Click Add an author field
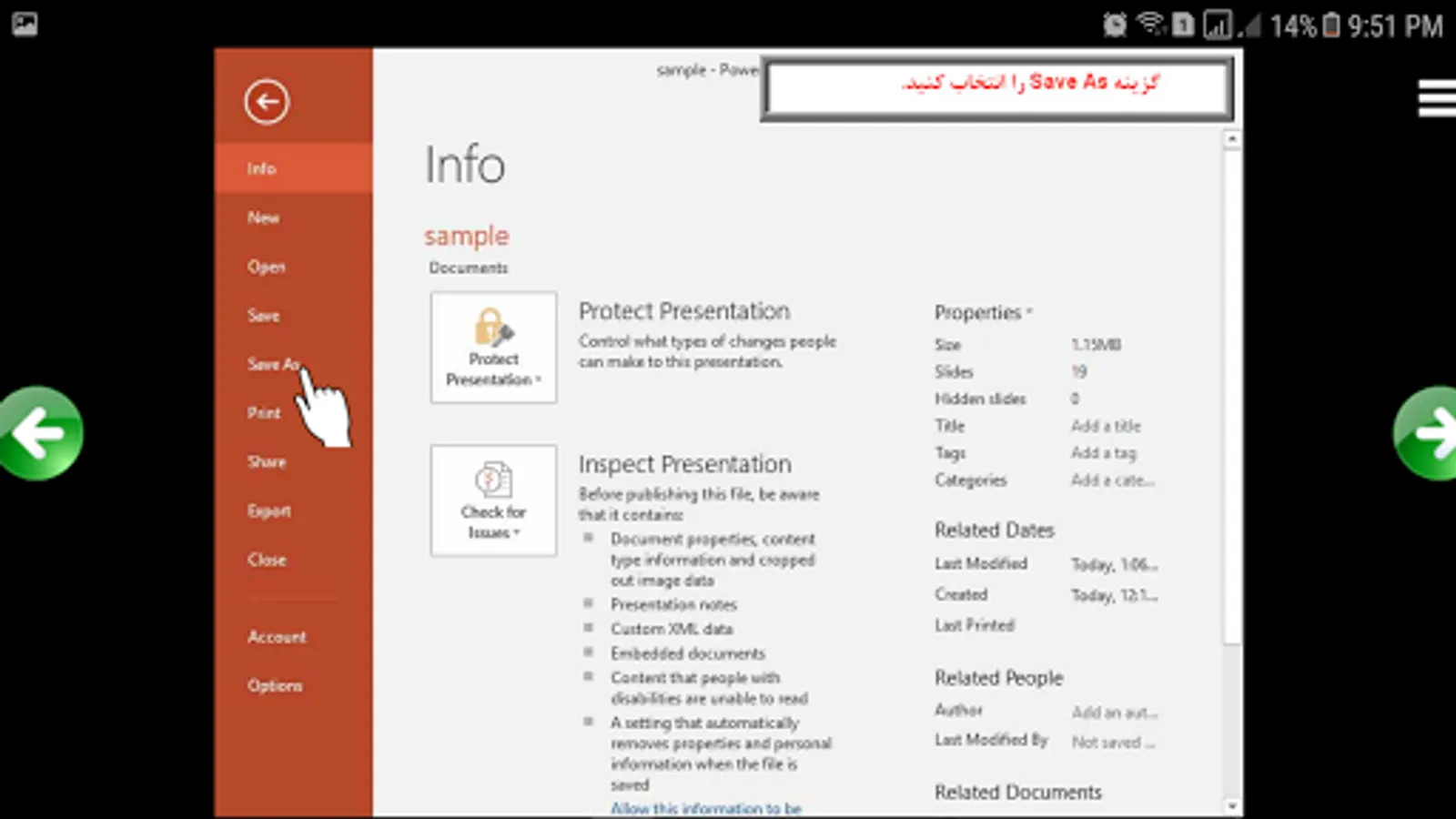The width and height of the screenshot is (1456, 819). pyautogui.click(x=1115, y=713)
